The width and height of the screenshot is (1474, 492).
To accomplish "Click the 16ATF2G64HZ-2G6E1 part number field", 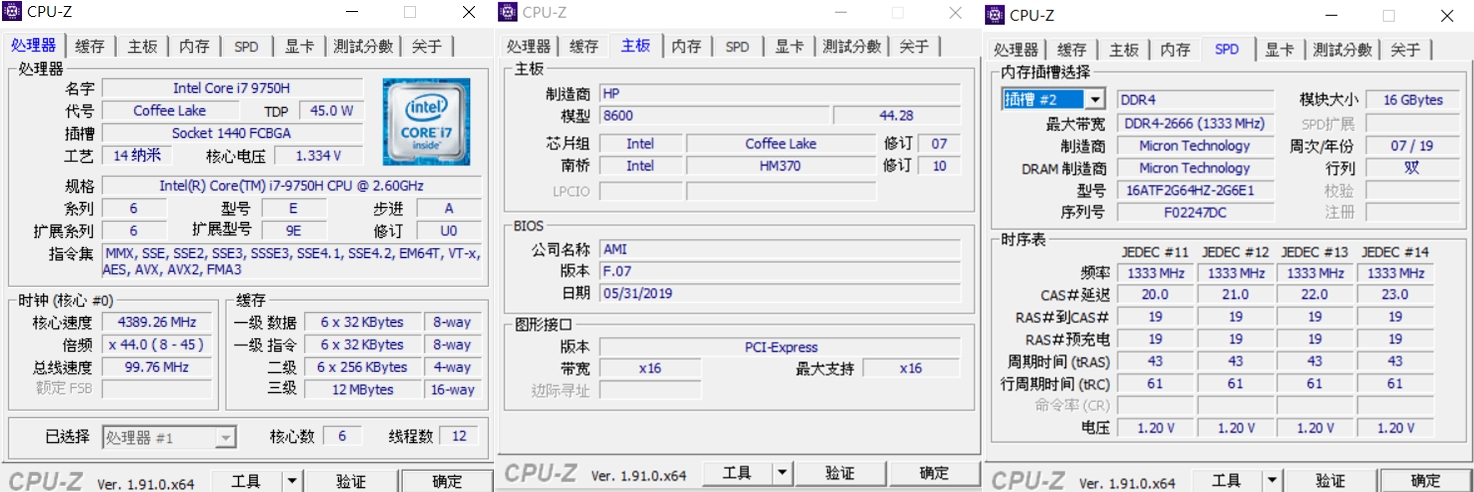I will (x=1195, y=190).
